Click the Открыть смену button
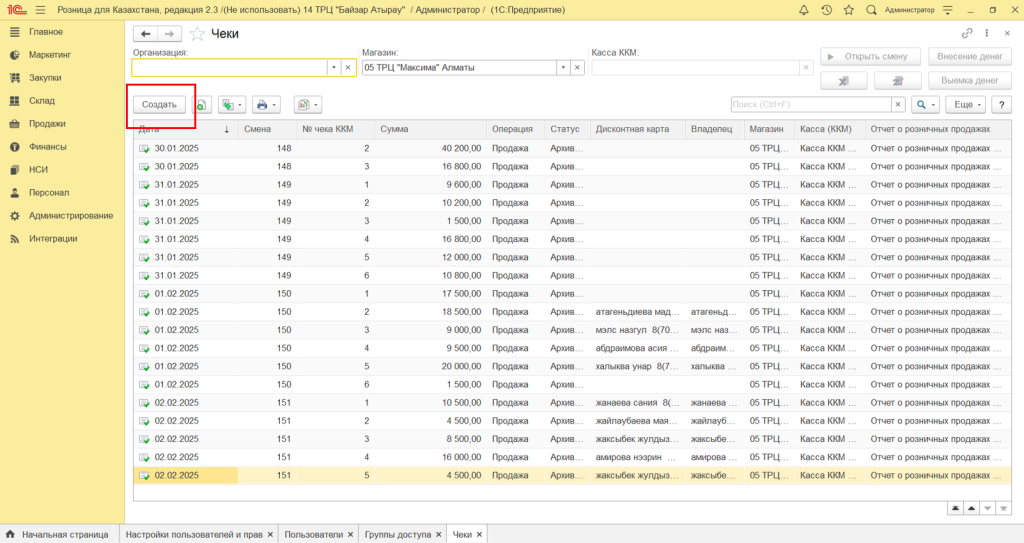The width and height of the screenshot is (1024, 543). 870,57
